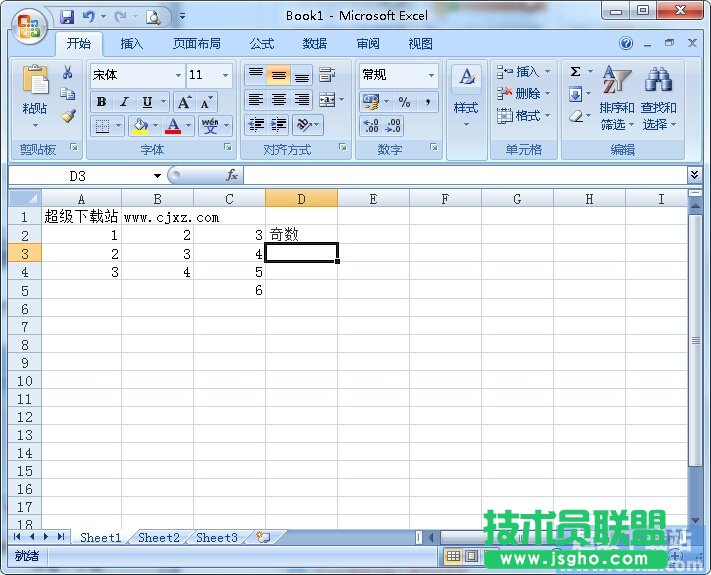Toggle italic formatting
The image size is (711, 575).
click(x=124, y=102)
